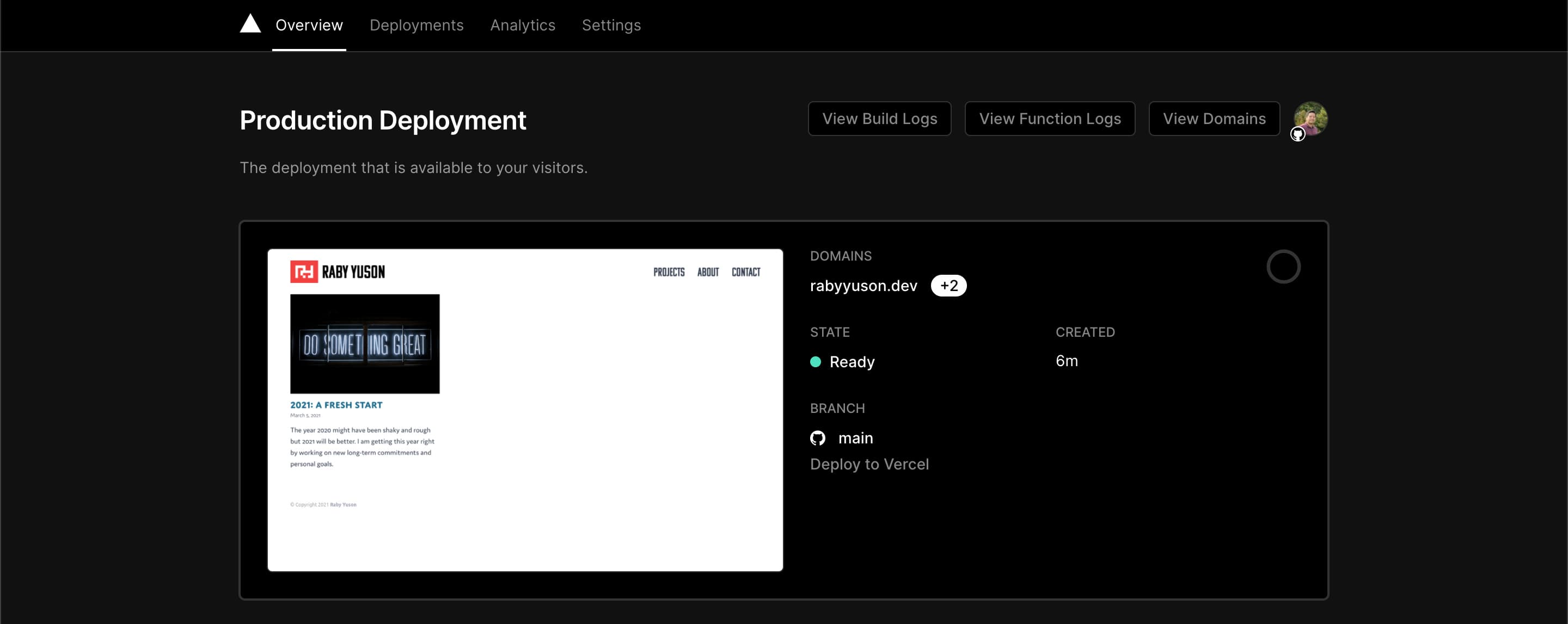Open the Settings tab
Viewport: 1568px width, 624px height.
611,25
